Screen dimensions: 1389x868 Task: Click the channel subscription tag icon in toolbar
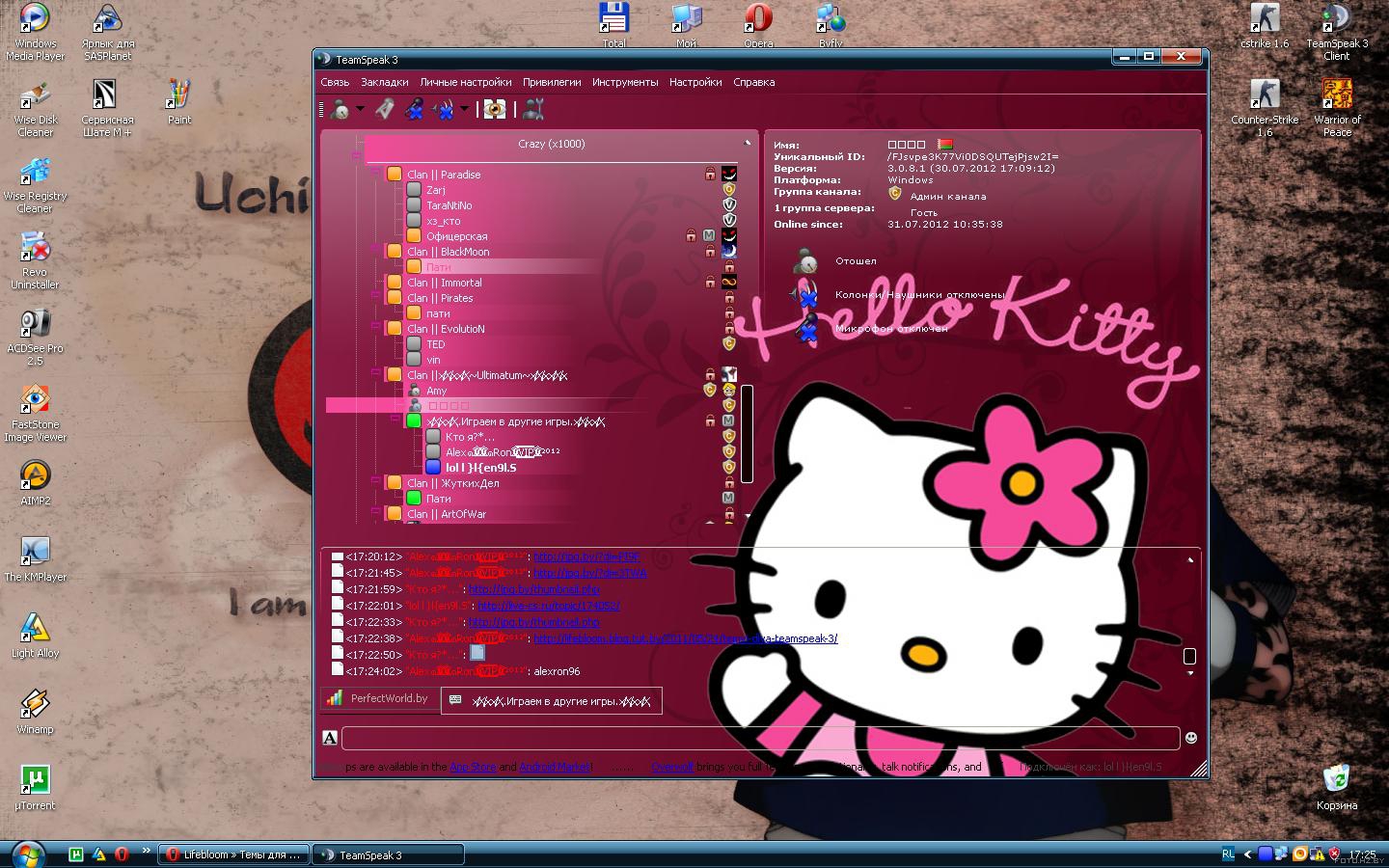pos(385,110)
